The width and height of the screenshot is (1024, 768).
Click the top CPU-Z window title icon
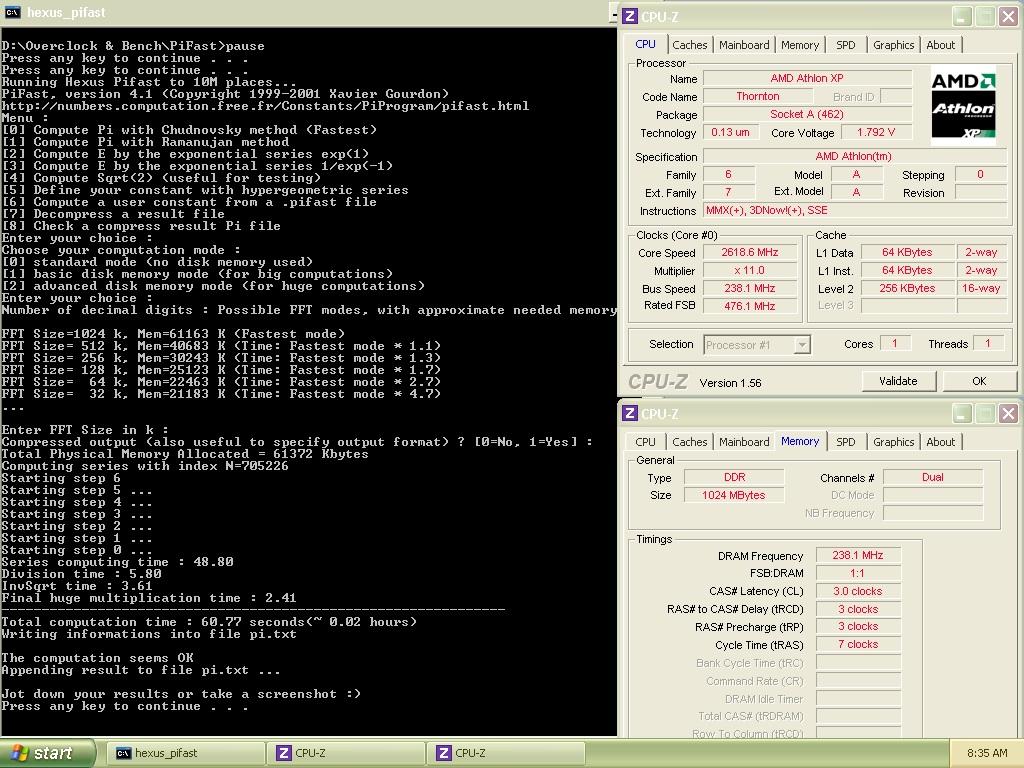[x=630, y=16]
